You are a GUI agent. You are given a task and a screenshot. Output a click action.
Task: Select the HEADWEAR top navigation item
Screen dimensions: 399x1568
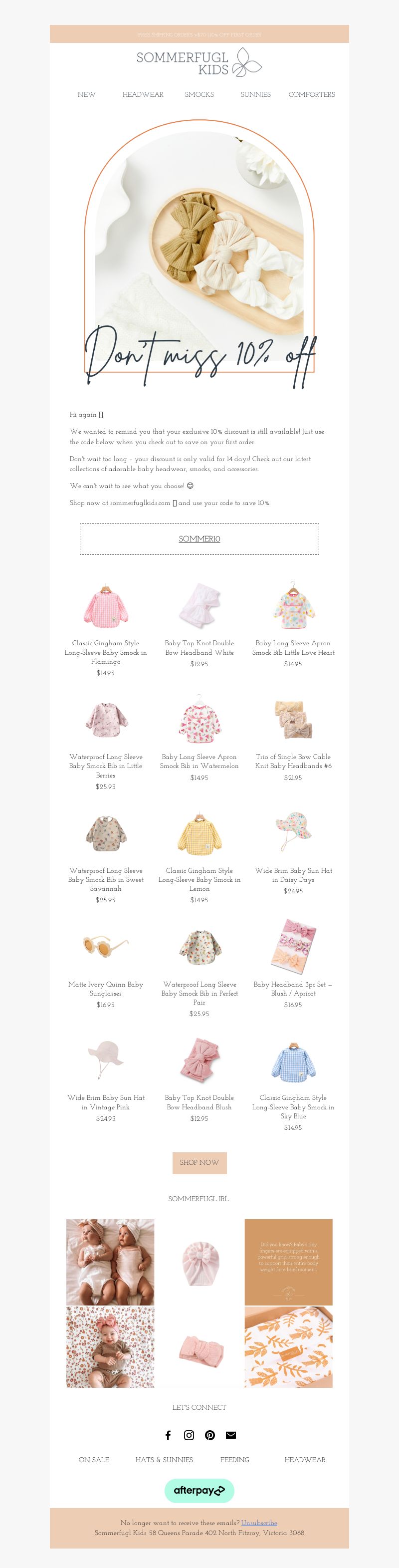(143, 94)
